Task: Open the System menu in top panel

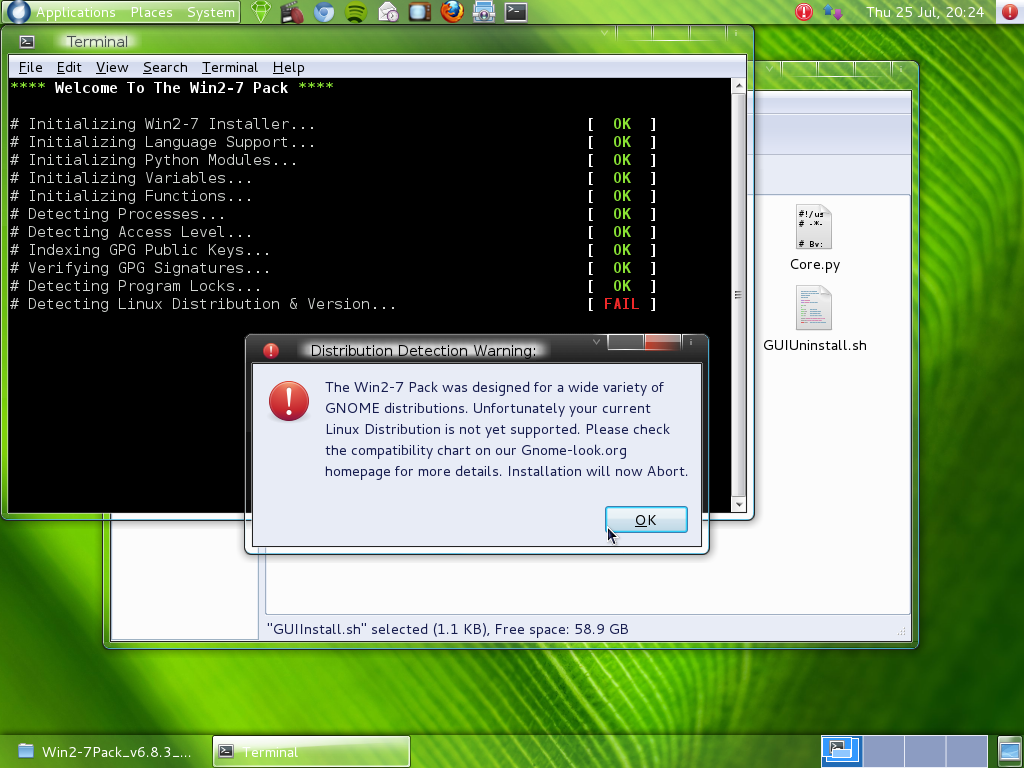Action: pos(210,12)
